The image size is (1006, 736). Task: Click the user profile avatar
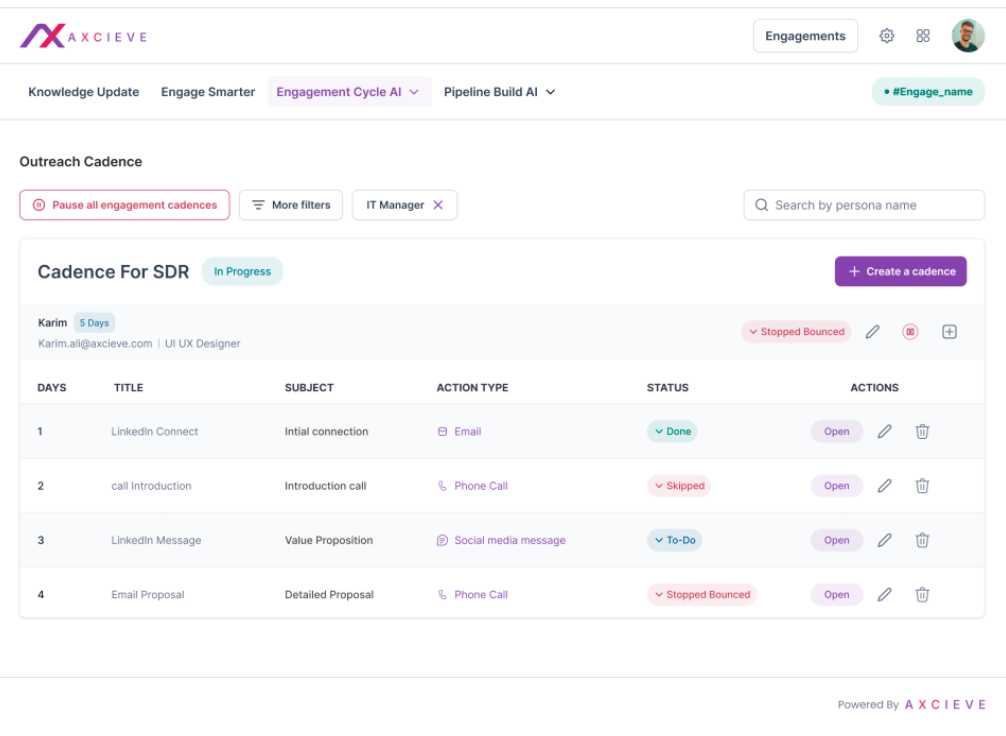[x=967, y=36]
